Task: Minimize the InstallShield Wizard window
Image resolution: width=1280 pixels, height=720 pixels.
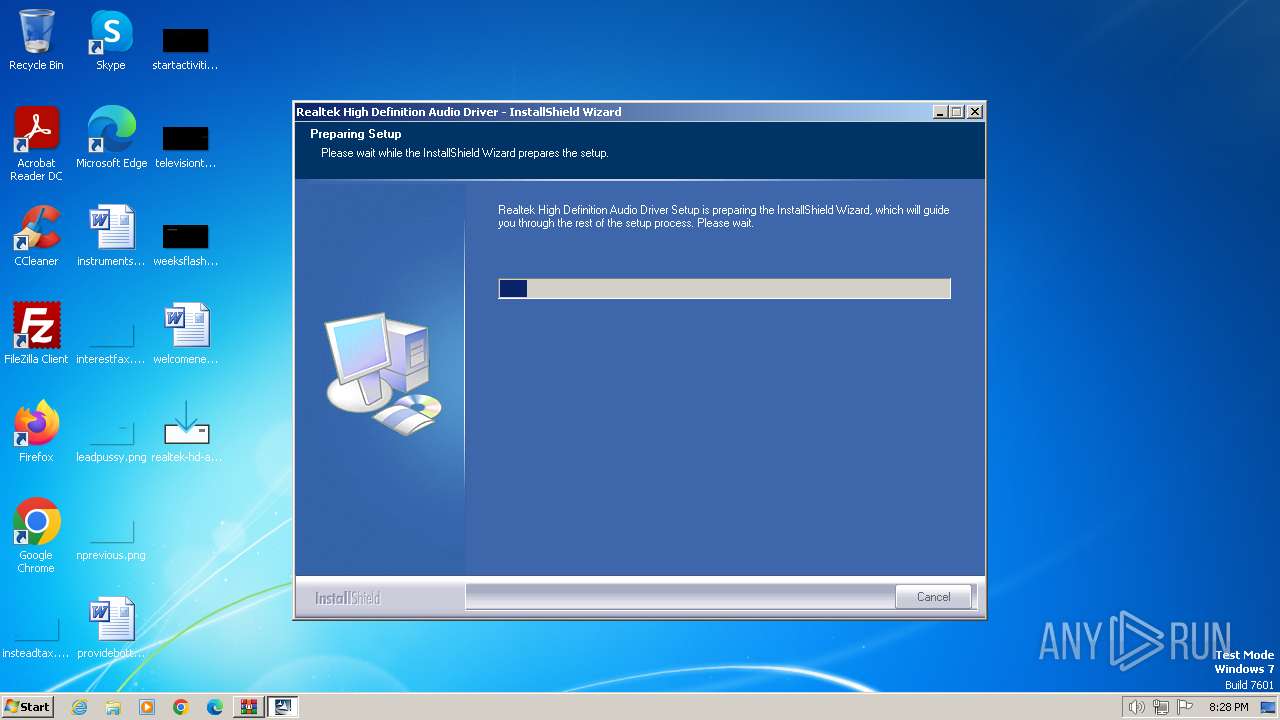Action: tap(940, 112)
